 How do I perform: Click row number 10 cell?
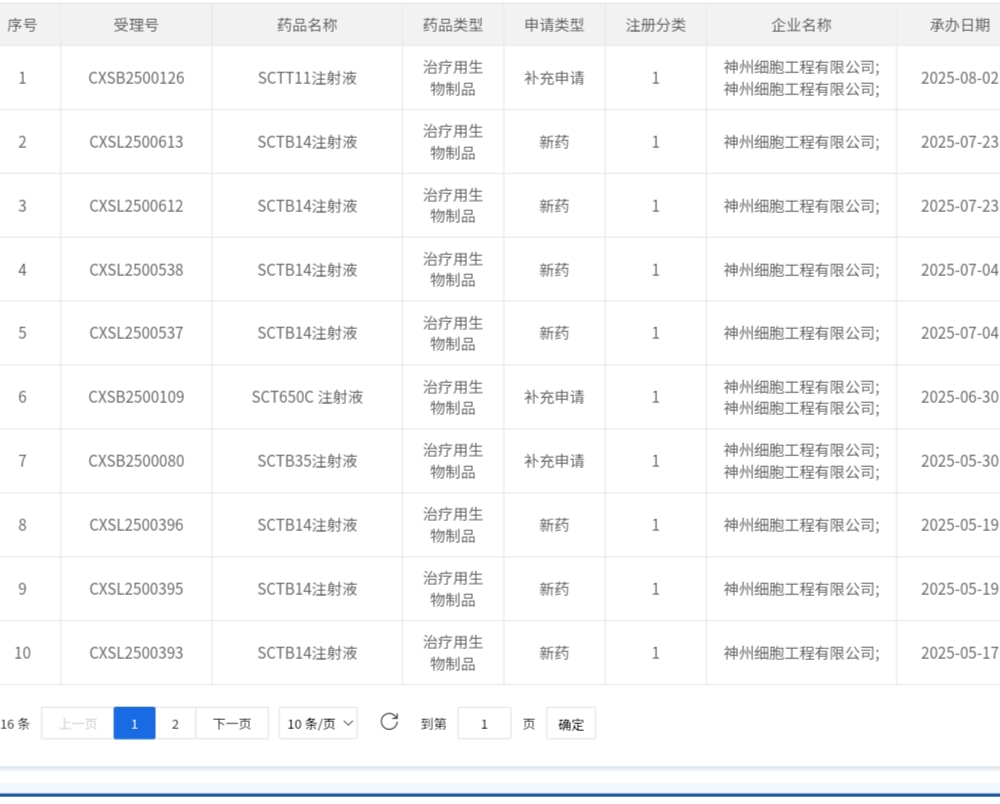click(x=22, y=653)
